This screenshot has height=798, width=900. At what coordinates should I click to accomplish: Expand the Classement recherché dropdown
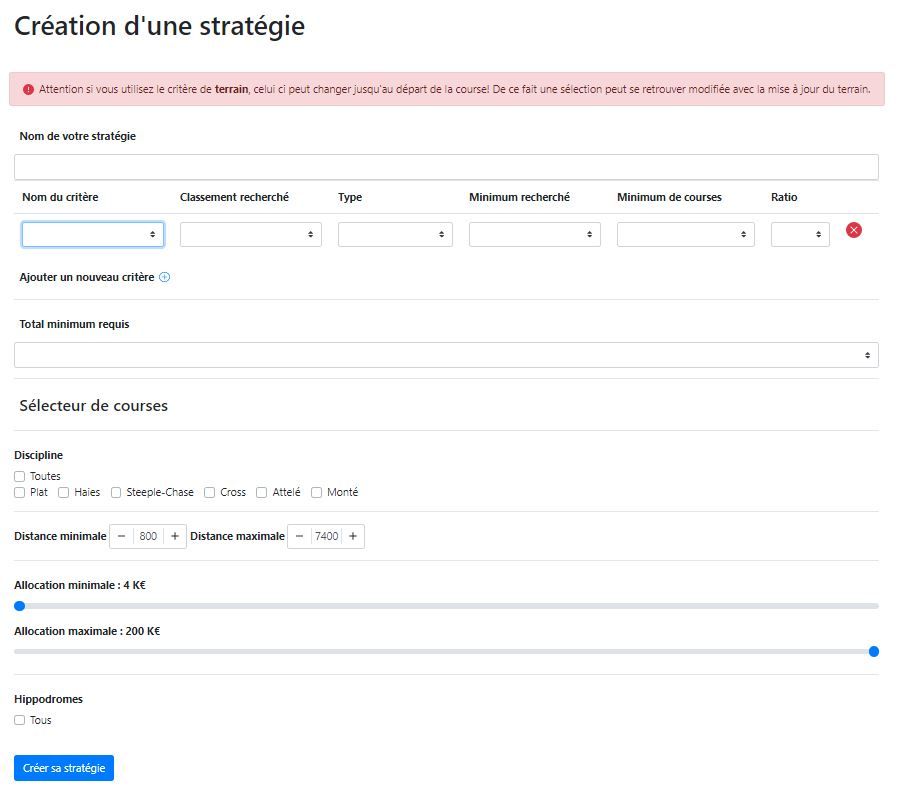[x=250, y=234]
